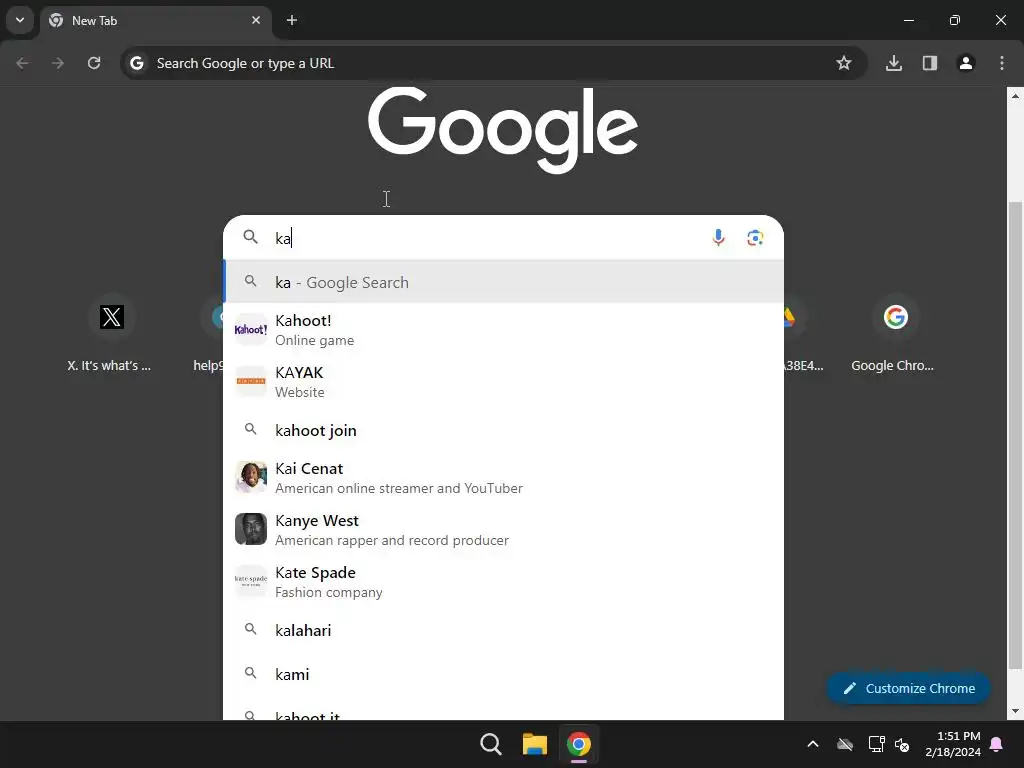This screenshot has height=768, width=1024.
Task: Click the Kanye West photo thumbnail
Action: point(251,529)
